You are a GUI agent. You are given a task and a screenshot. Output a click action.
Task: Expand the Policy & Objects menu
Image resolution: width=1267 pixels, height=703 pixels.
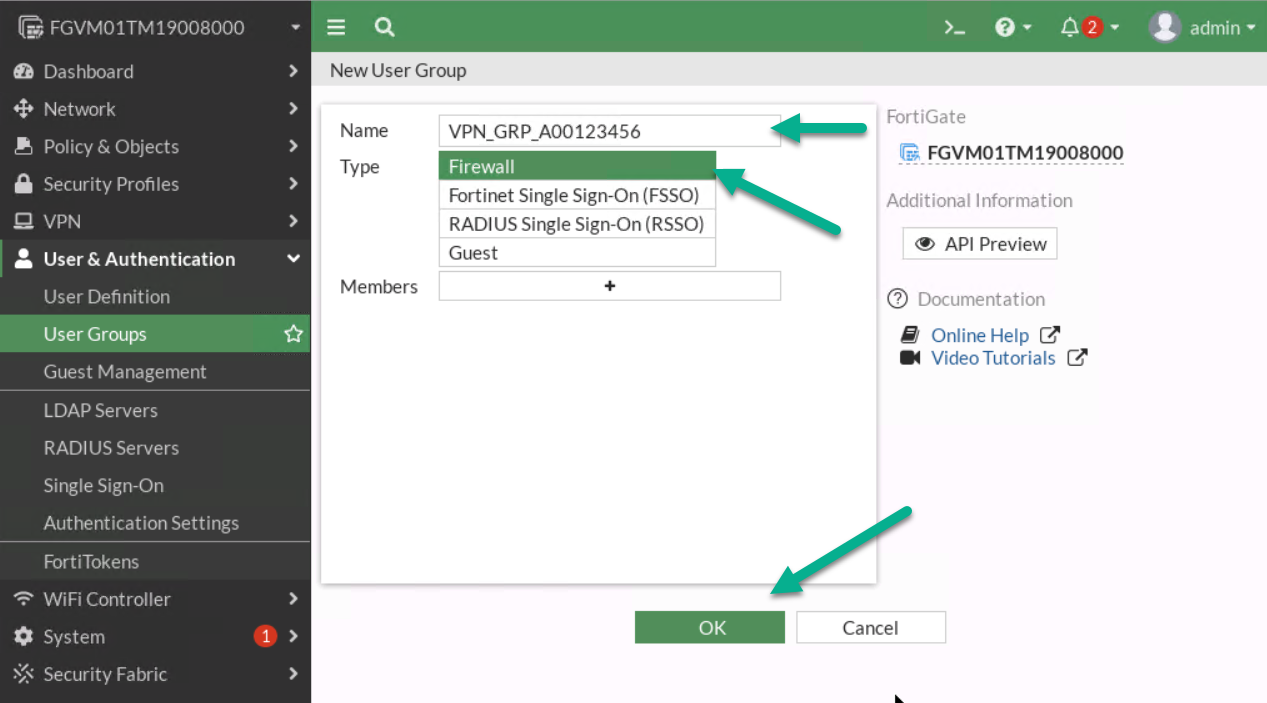click(x=155, y=146)
